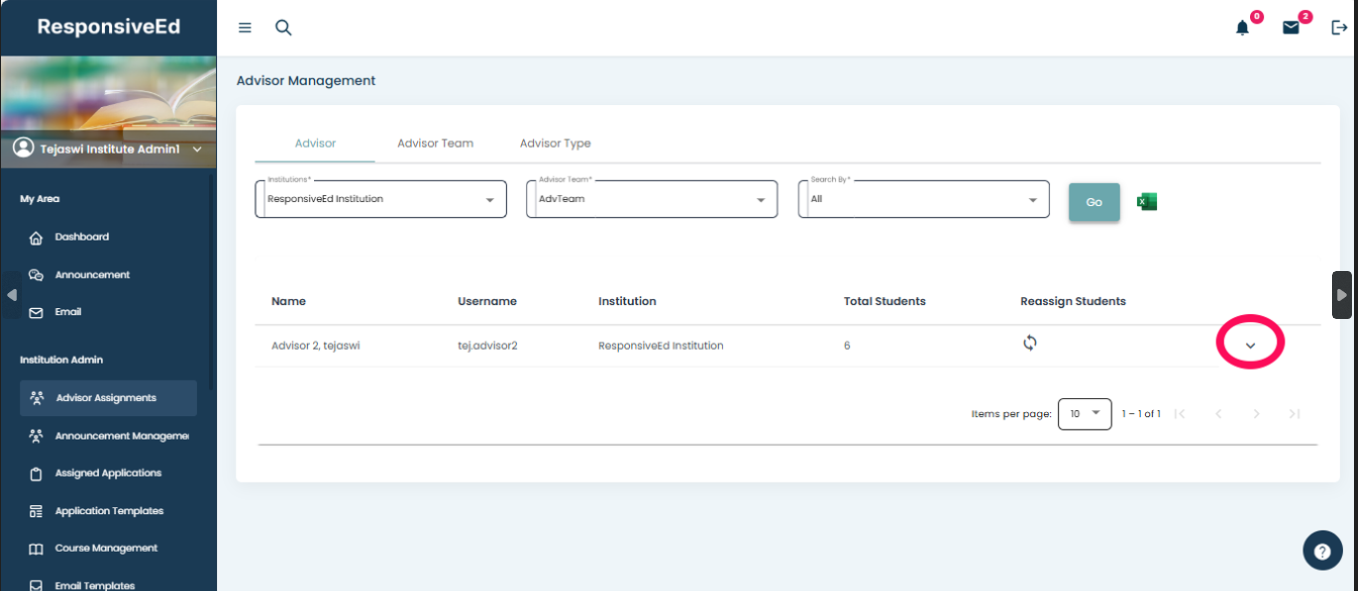The image size is (1358, 591).
Task: Click the logout icon
Action: (1339, 28)
